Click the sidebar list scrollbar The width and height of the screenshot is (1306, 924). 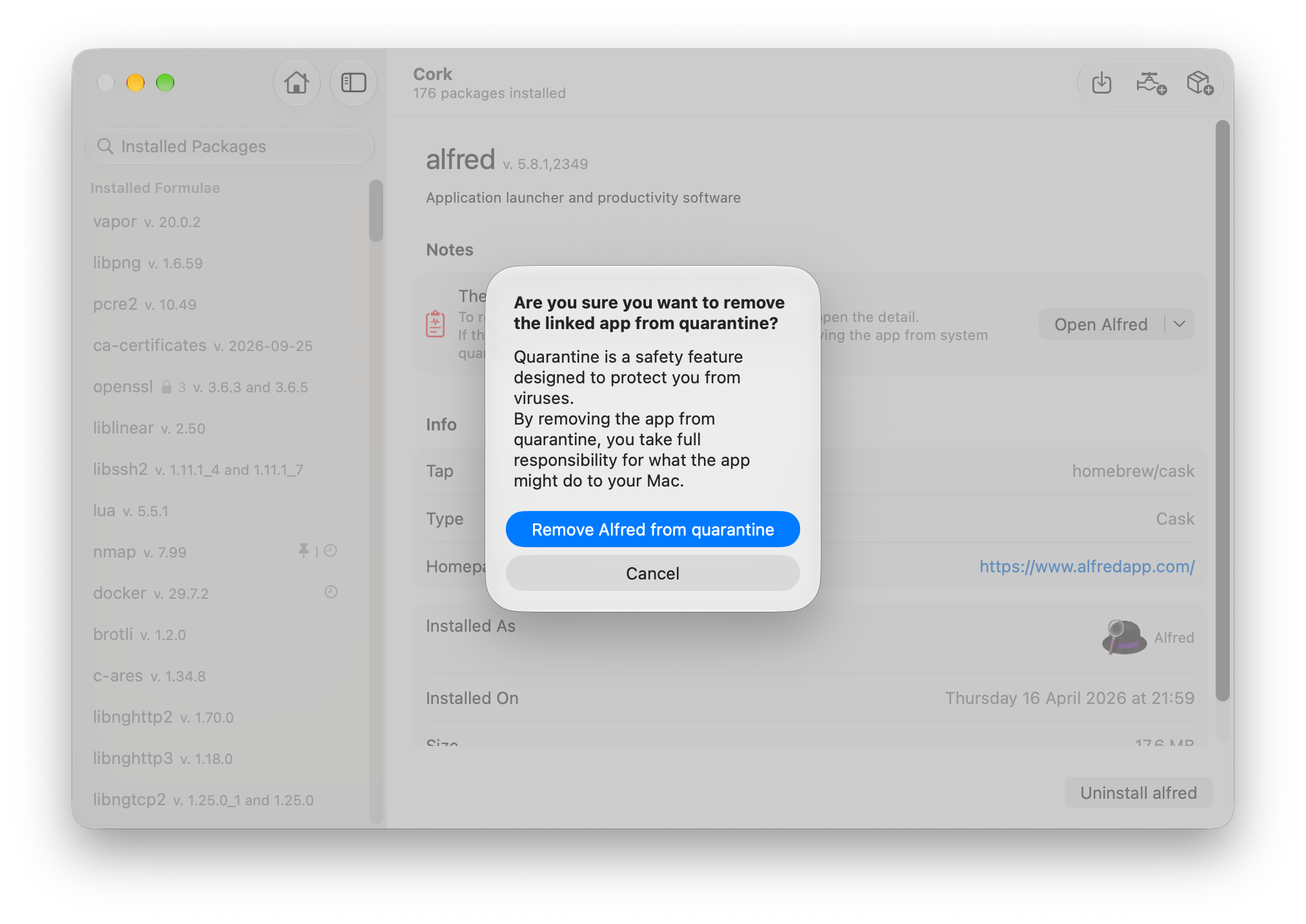(376, 210)
